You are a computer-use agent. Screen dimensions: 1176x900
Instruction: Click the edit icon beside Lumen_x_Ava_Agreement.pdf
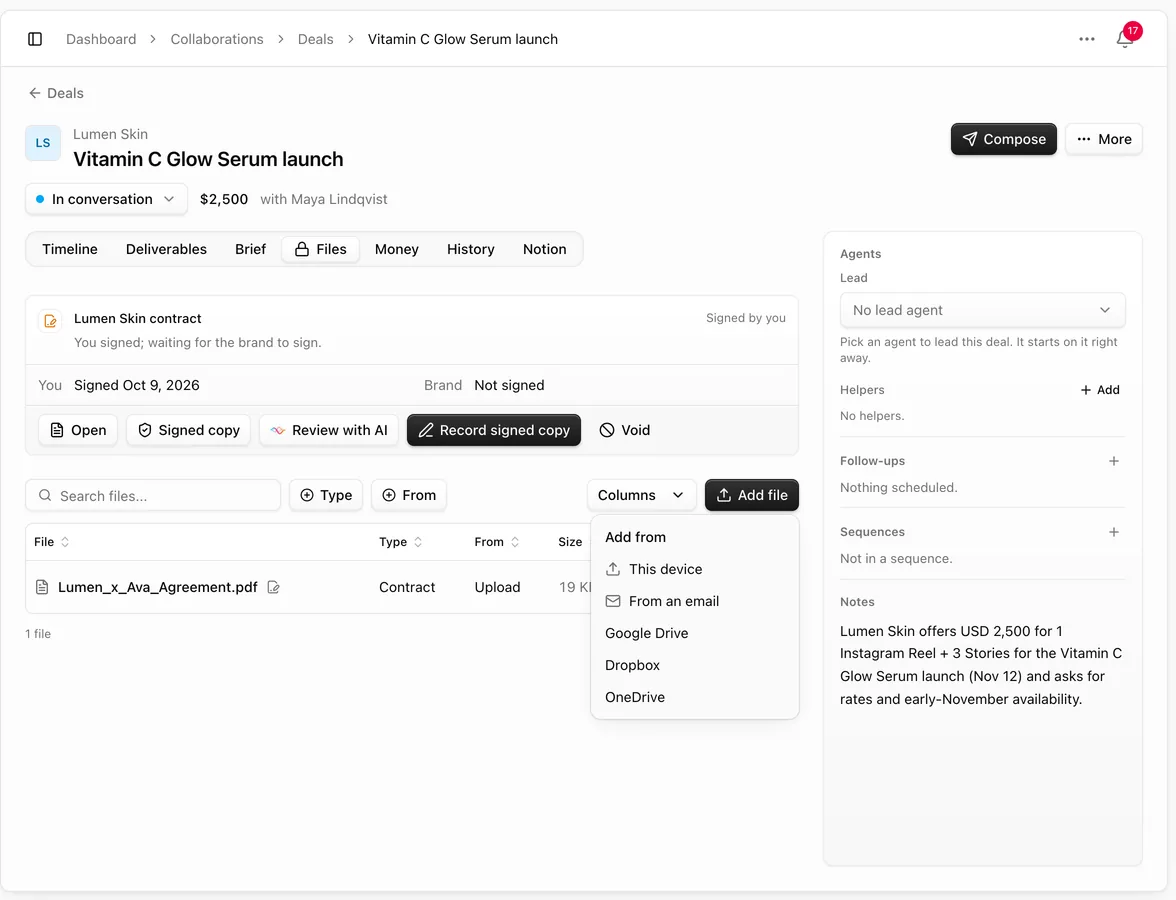coord(274,587)
